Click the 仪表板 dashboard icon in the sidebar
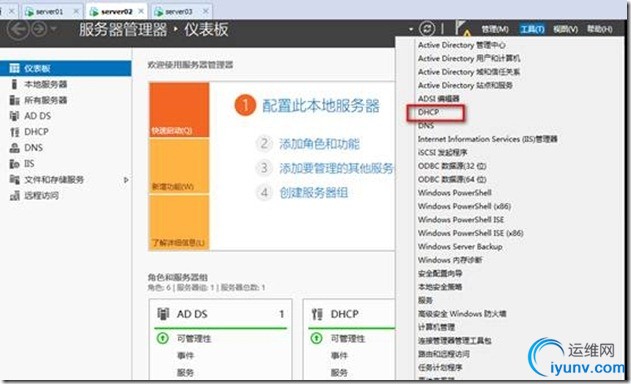This screenshot has height=384, width=631. [x=14, y=68]
